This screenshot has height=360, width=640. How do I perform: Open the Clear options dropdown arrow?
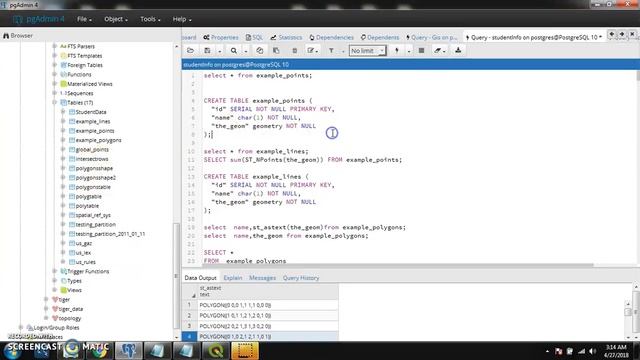pos(444,51)
